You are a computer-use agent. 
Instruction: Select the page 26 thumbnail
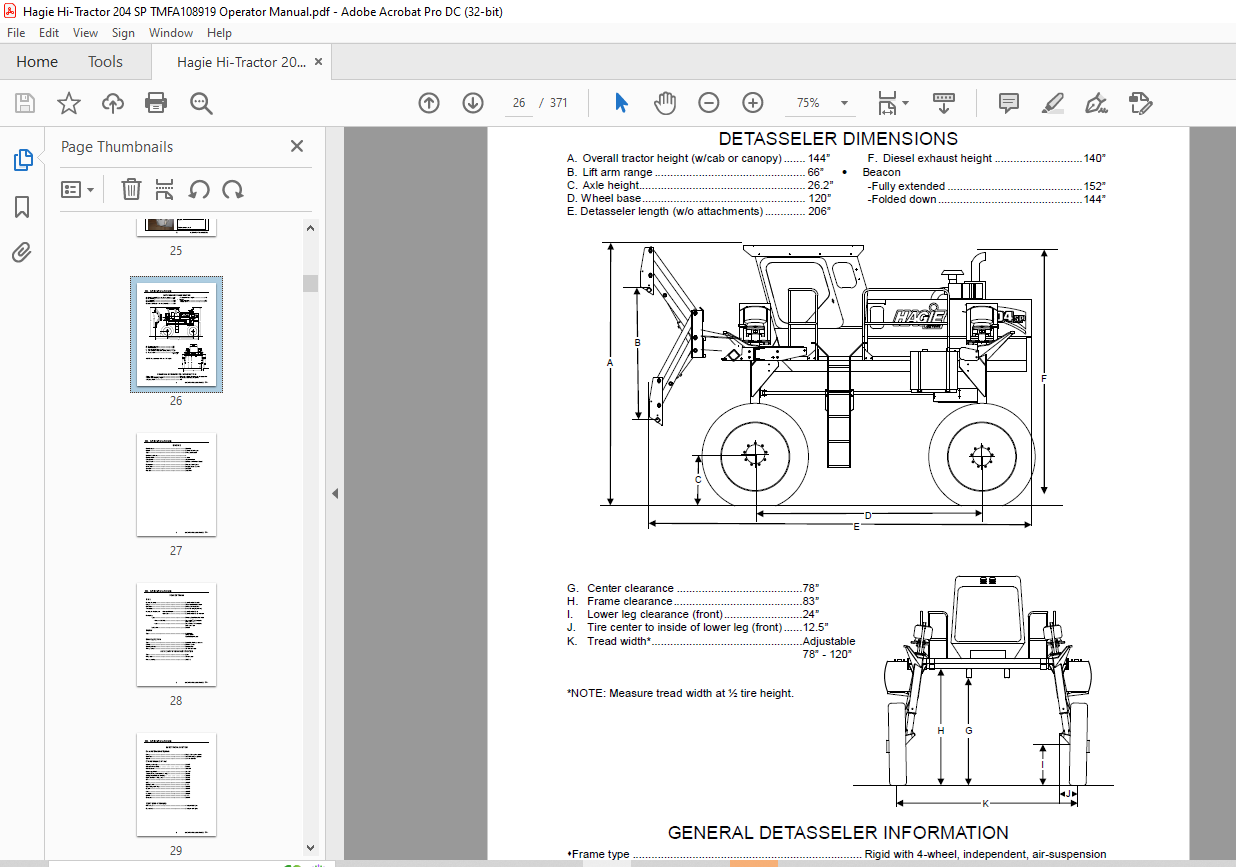[x=176, y=335]
